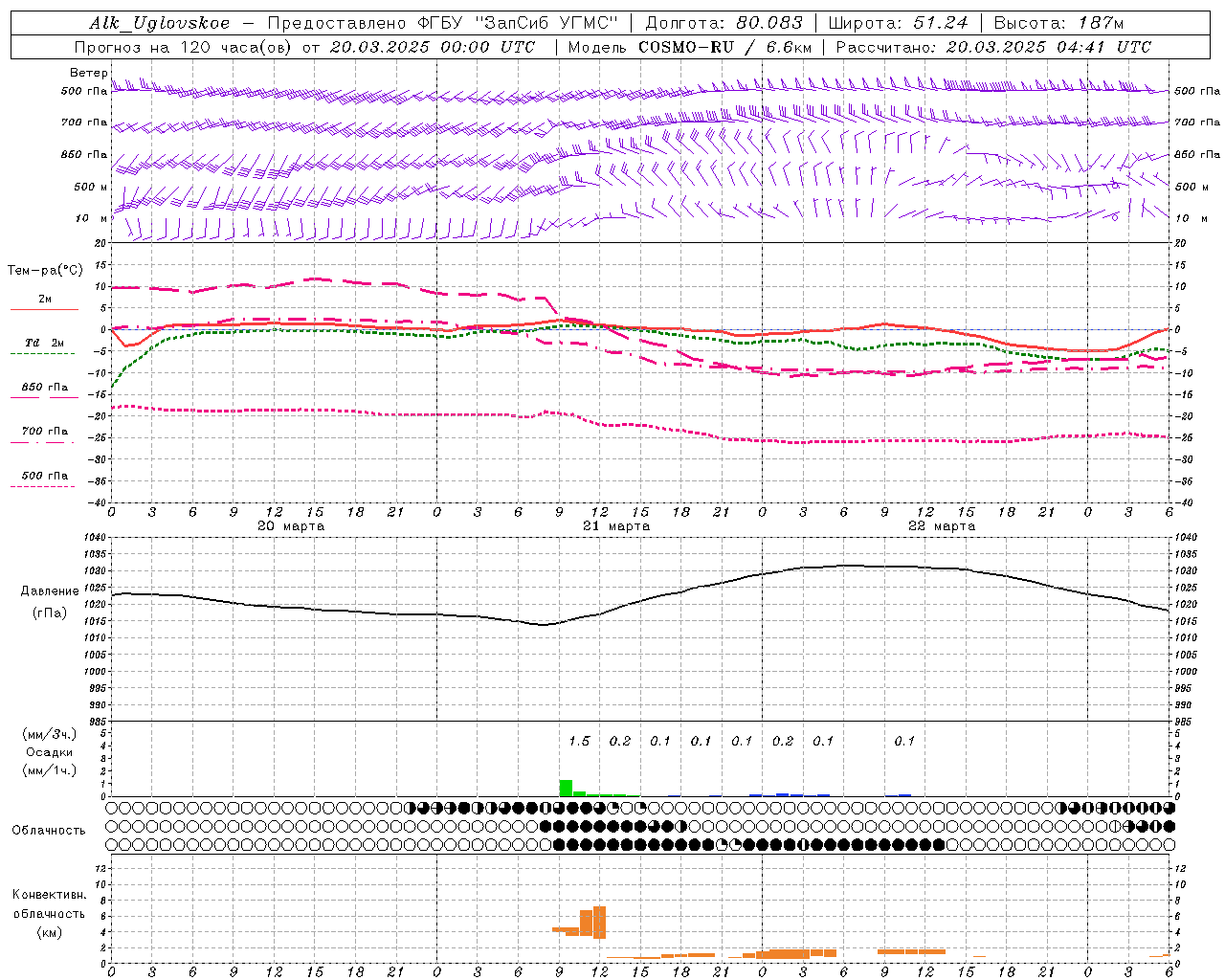This screenshot has width=1225, height=980.
Task: Click the Давление panel label
Action: (50, 591)
